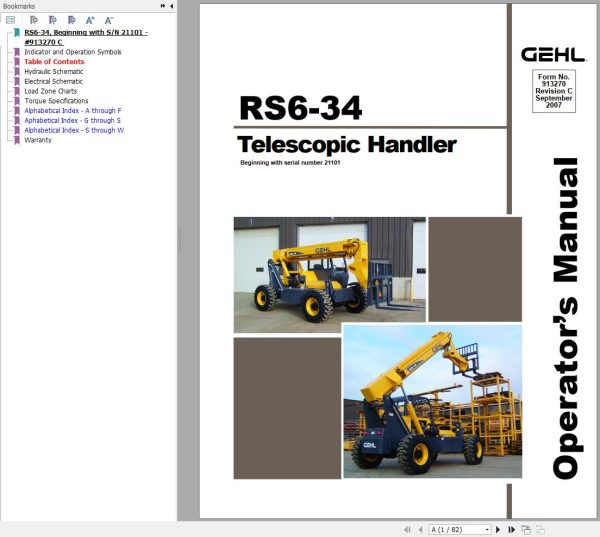The image size is (600, 537).
Task: Go to the next page
Action: 498,530
